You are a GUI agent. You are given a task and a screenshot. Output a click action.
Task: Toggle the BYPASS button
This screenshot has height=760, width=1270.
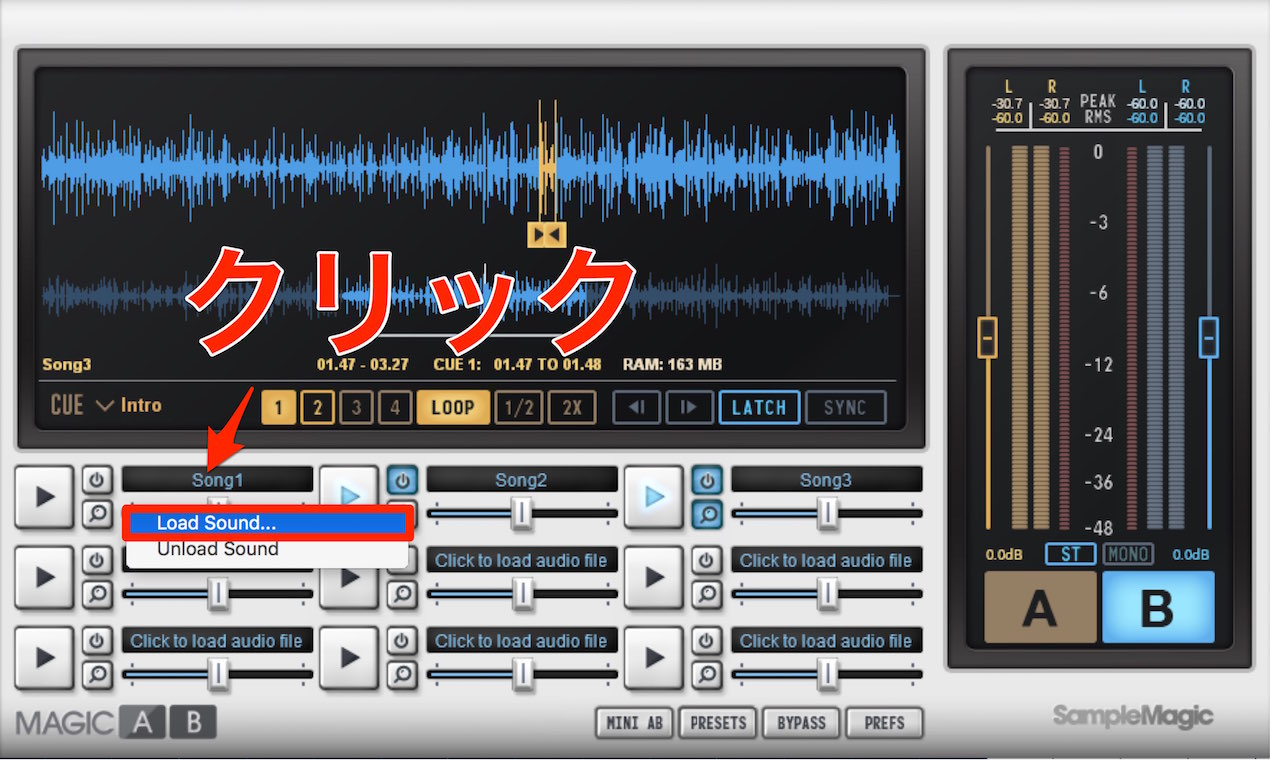801,722
